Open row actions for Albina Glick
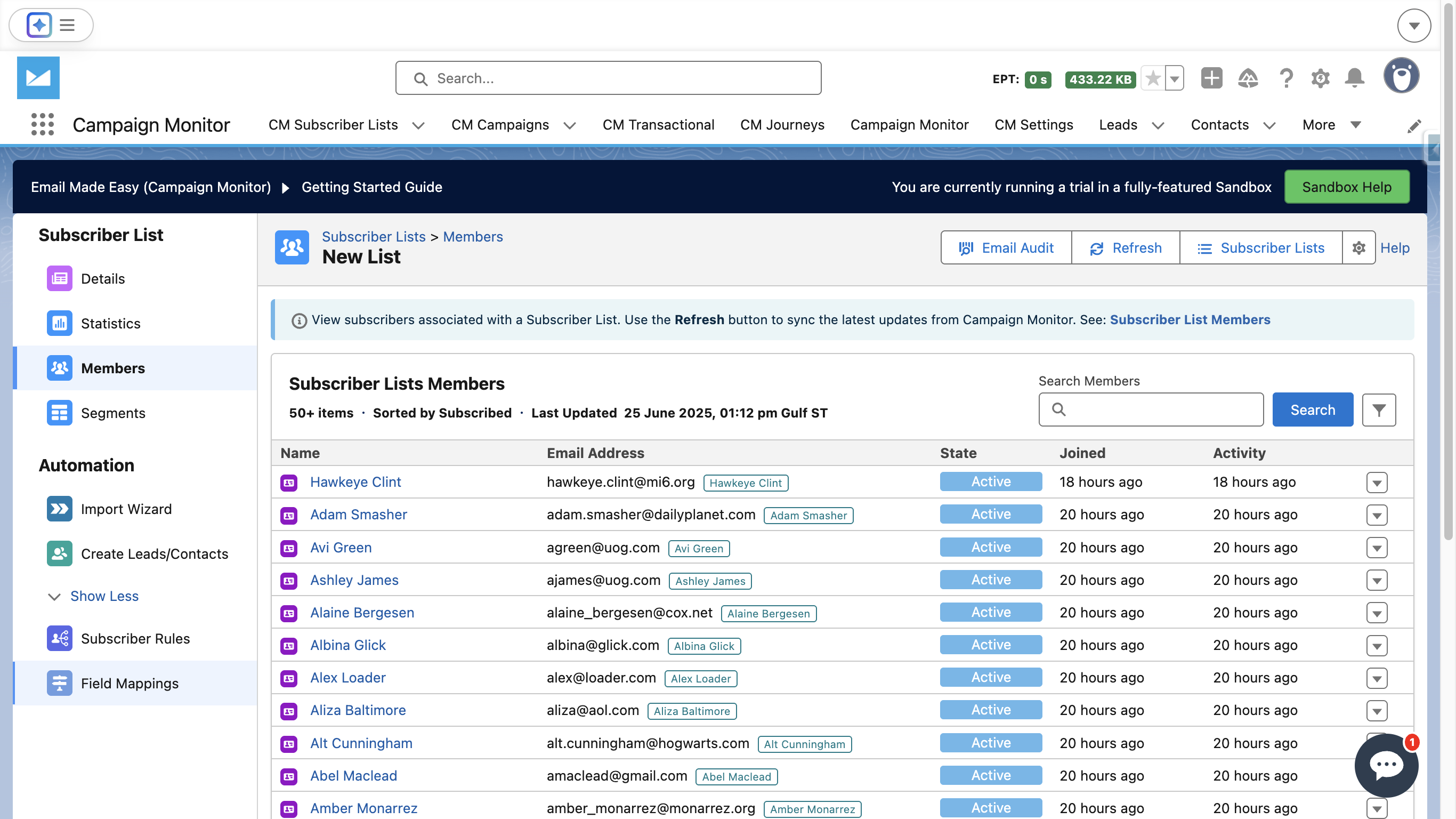The width and height of the screenshot is (1456, 819). (1376, 645)
